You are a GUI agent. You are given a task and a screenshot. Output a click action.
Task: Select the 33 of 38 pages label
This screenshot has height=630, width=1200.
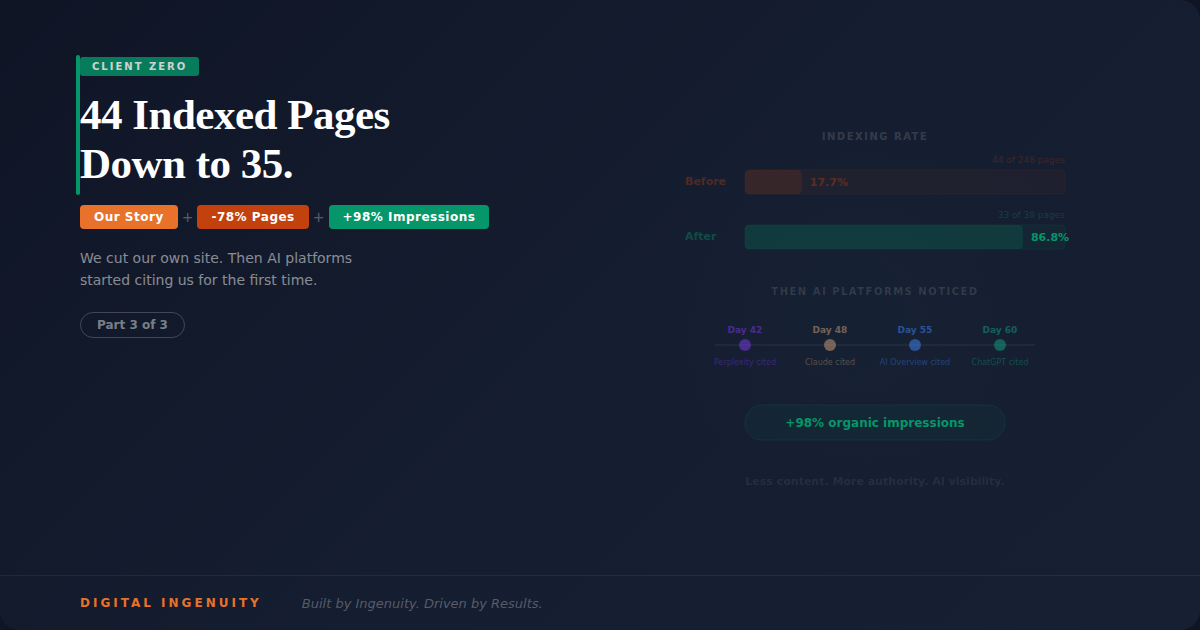pos(1032,214)
